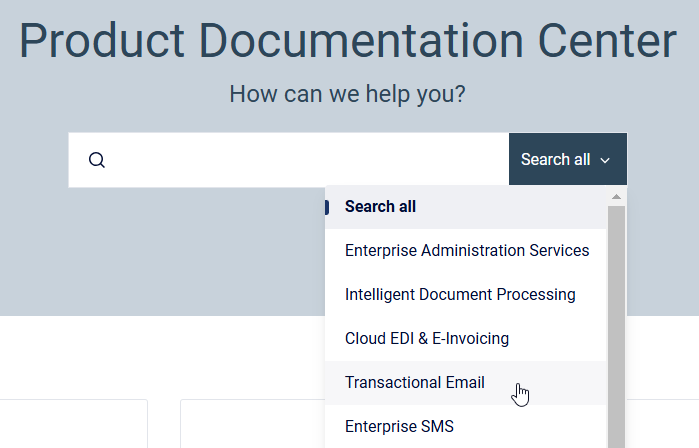Select Enterprise SMS from the scope list
The height and width of the screenshot is (448, 699).
(x=466, y=426)
